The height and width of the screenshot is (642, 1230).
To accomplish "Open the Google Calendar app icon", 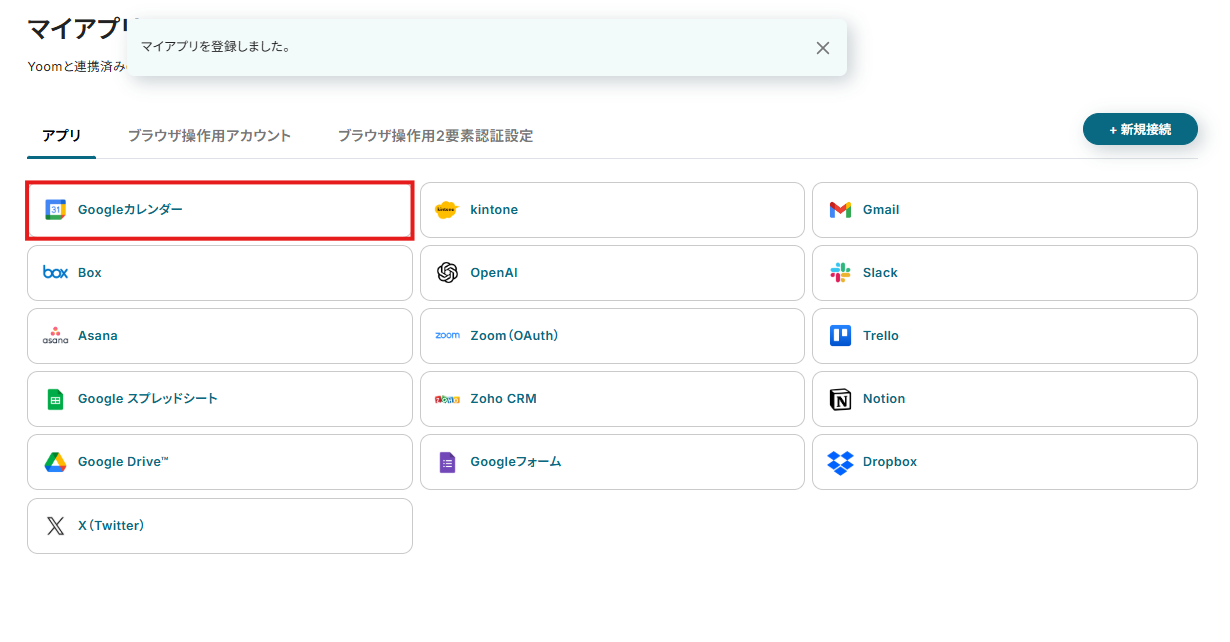I will coord(55,210).
